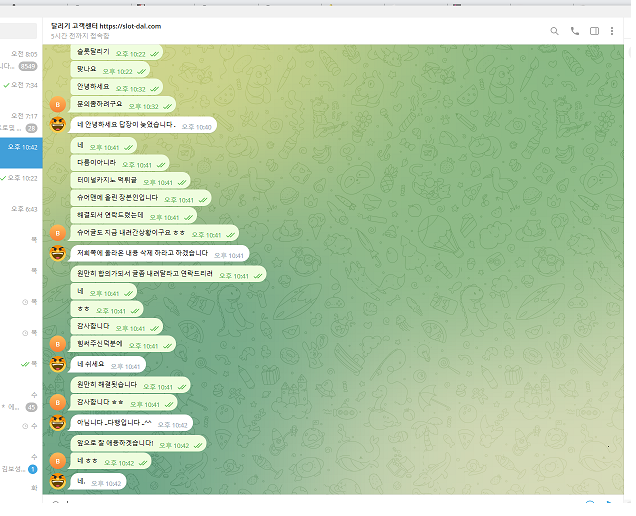Image resolution: width=636 pixels, height=516 pixels.
Task: Click the '네 ㅎㅎ' message at 10:42
Action: [x=111, y=461]
